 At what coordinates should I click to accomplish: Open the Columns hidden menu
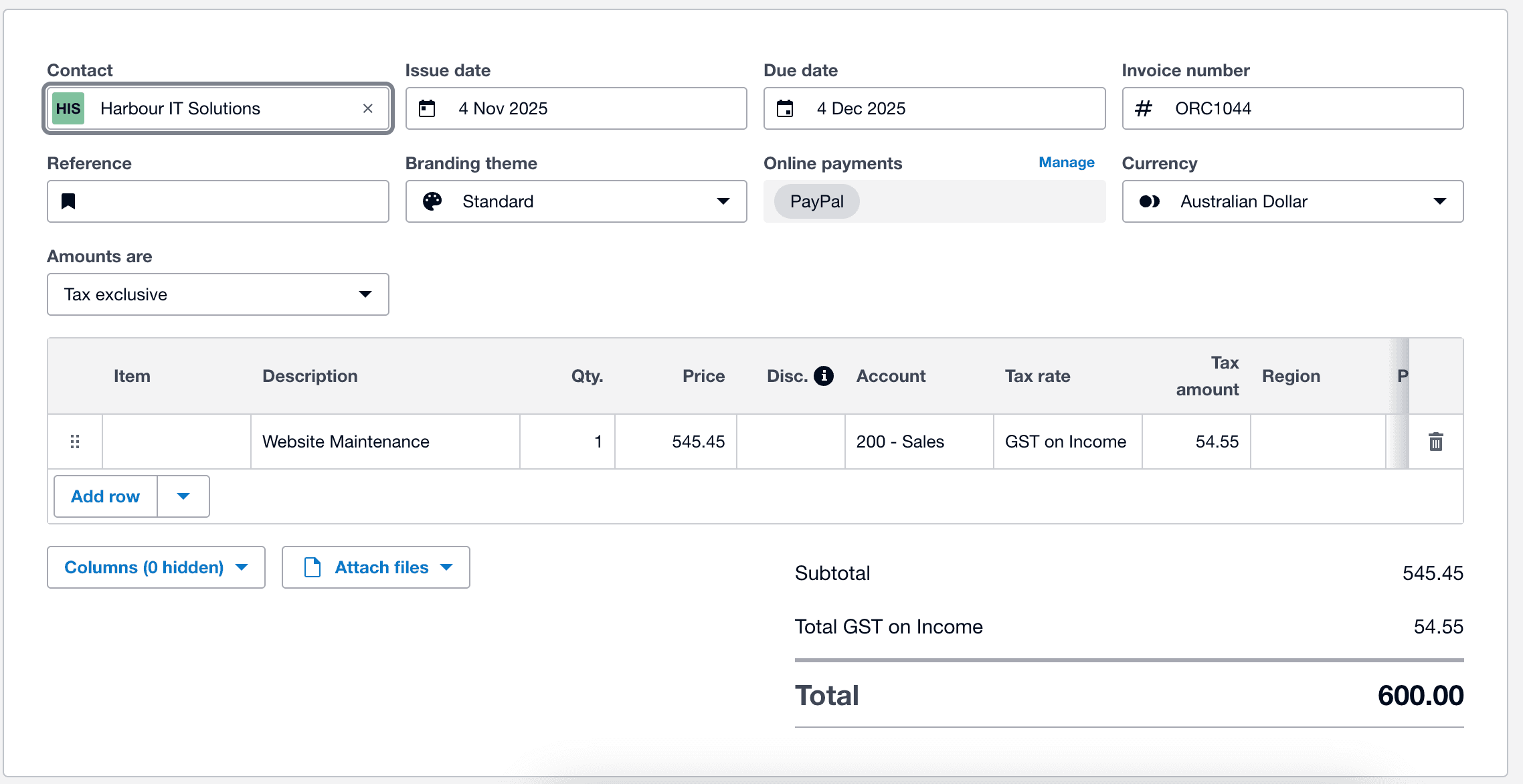156,567
